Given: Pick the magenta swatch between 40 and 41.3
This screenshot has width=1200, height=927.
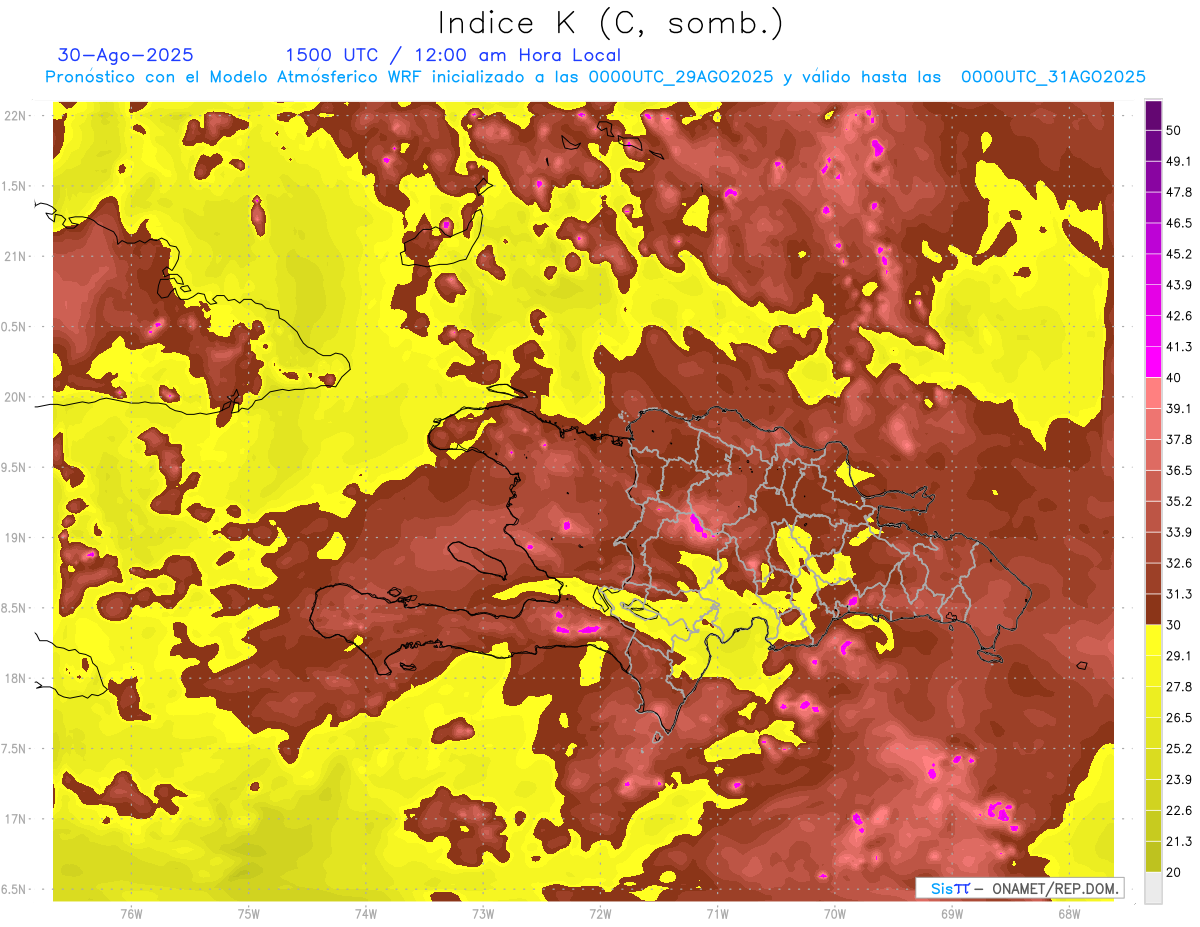Looking at the screenshot, I should click(x=1153, y=362).
